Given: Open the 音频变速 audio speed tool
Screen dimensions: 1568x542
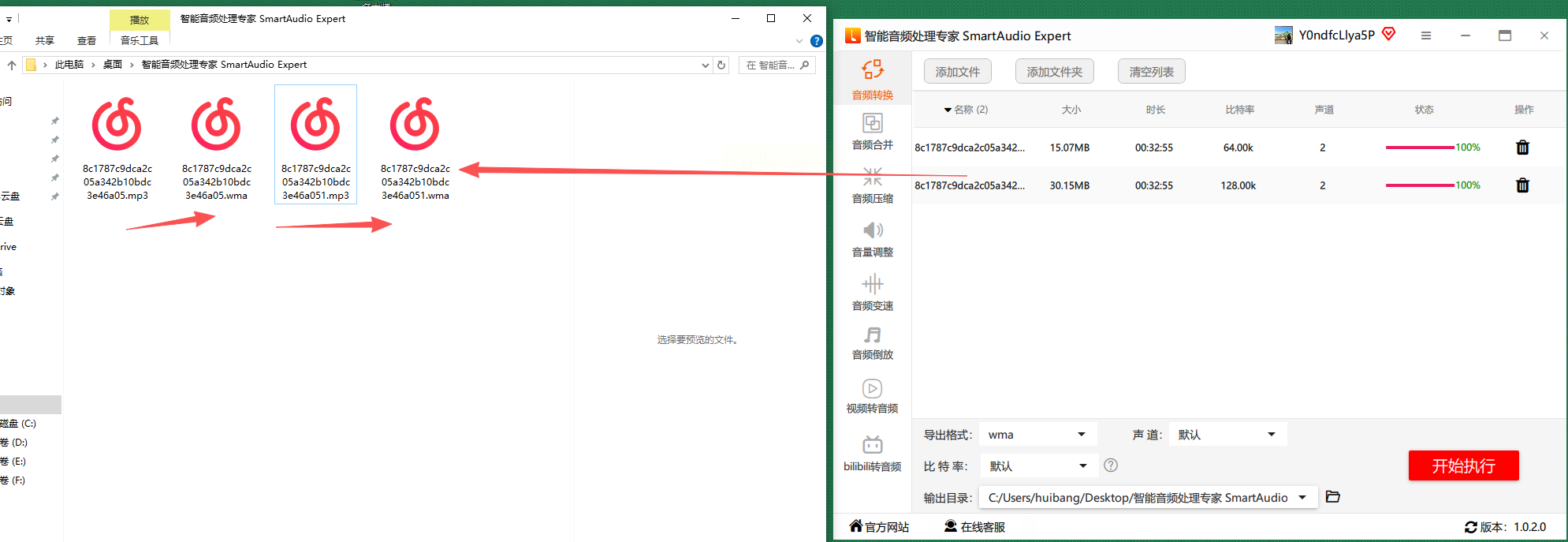Looking at the screenshot, I should point(872,293).
